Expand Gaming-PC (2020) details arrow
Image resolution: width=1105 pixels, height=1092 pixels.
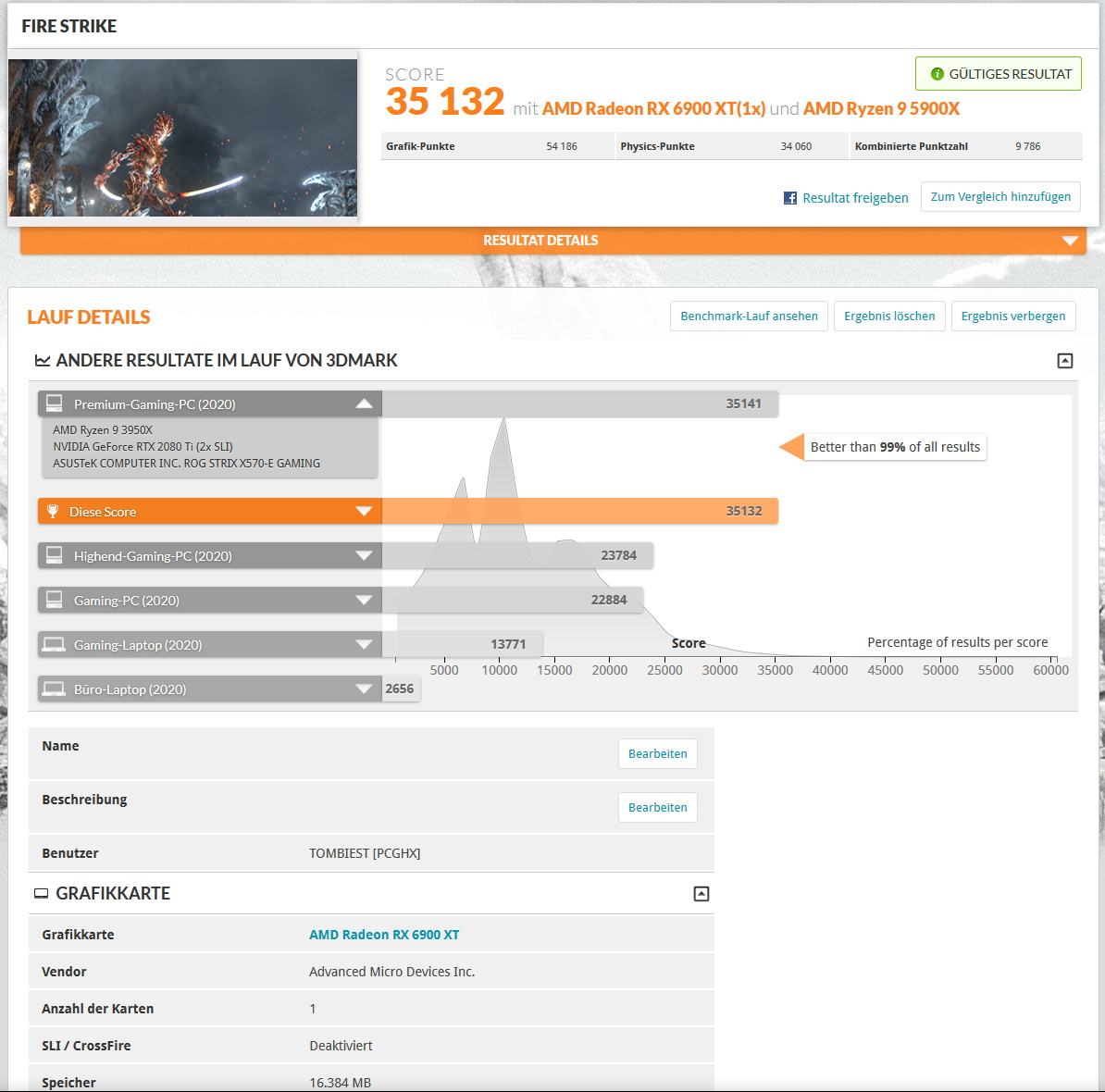(x=364, y=600)
